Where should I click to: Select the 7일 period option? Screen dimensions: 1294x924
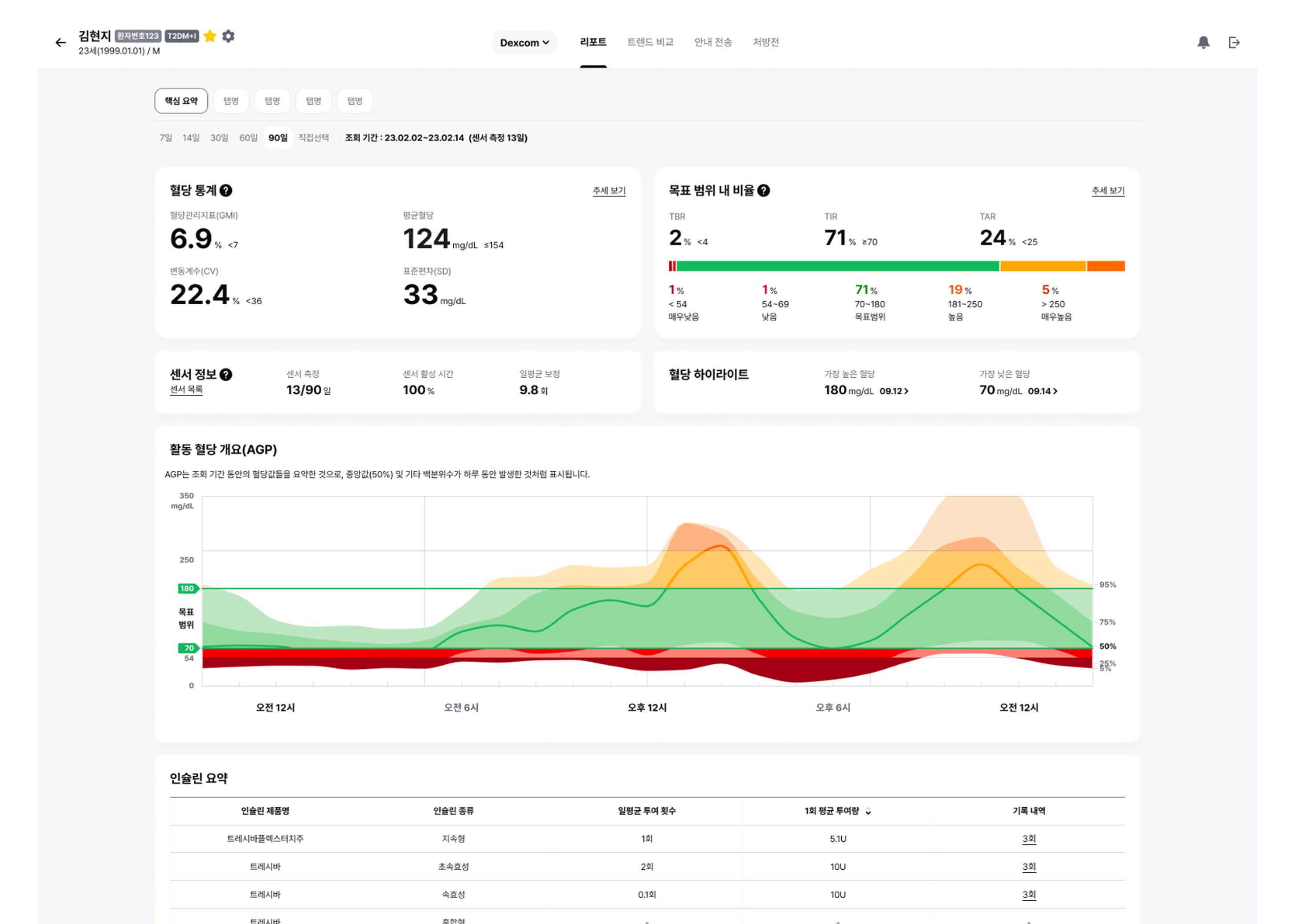(166, 138)
